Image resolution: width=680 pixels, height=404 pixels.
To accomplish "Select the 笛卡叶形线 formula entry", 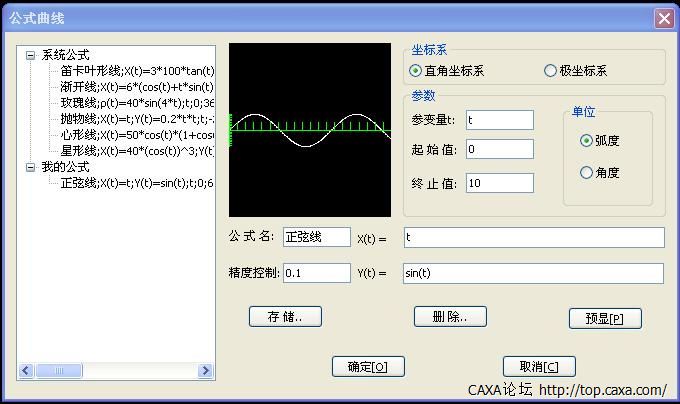I will coord(137,71).
